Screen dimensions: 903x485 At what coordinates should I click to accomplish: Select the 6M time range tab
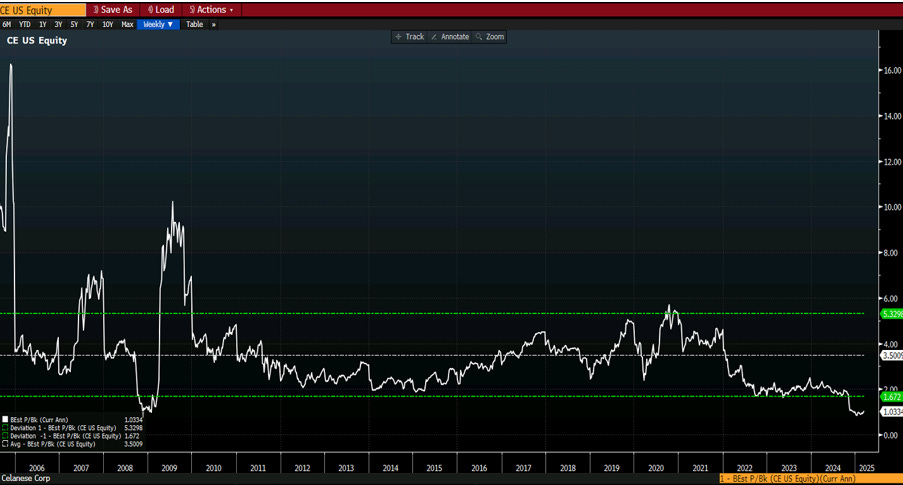(7, 24)
